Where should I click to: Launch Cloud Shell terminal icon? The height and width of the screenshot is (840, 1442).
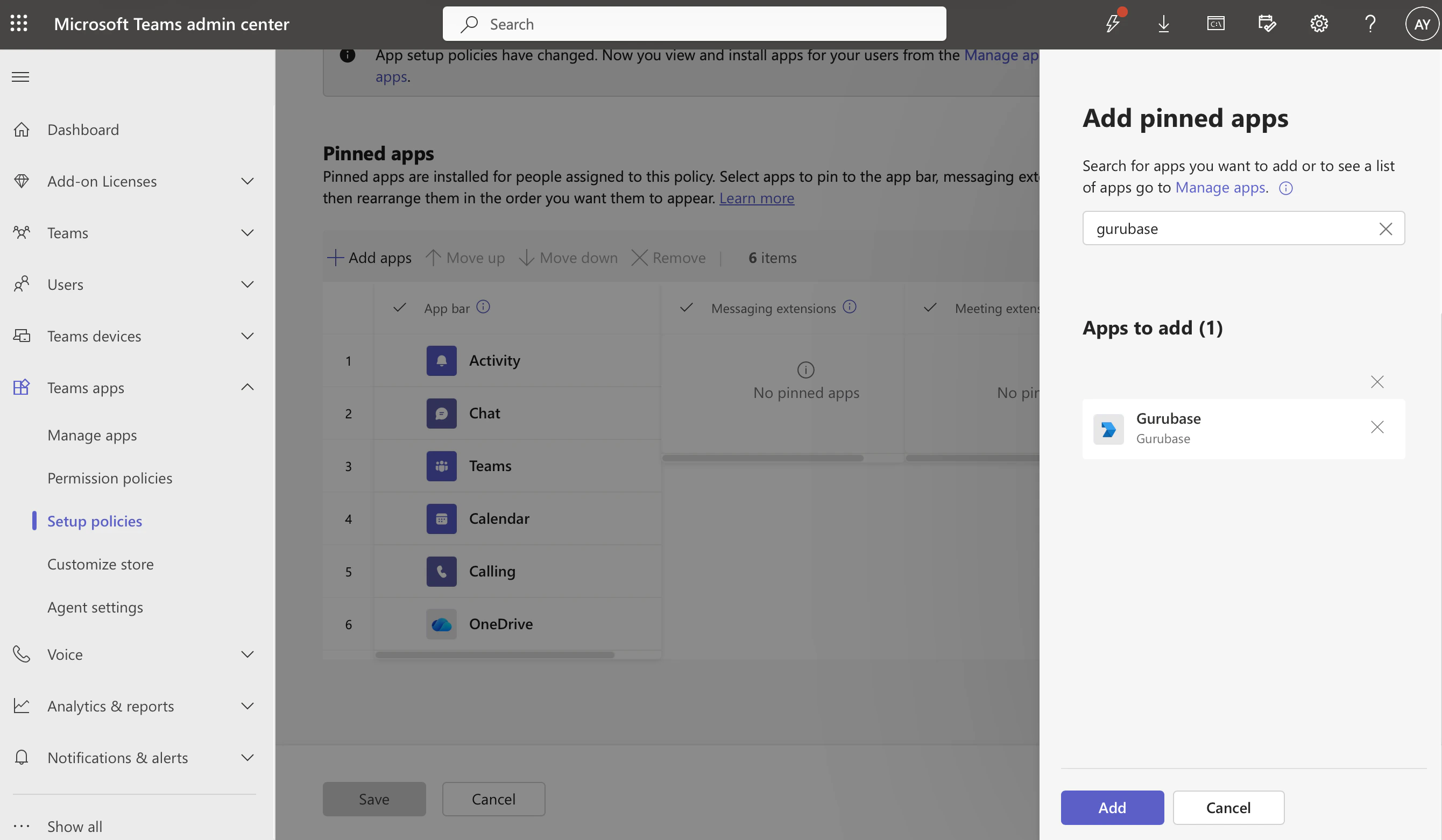pos(1215,24)
